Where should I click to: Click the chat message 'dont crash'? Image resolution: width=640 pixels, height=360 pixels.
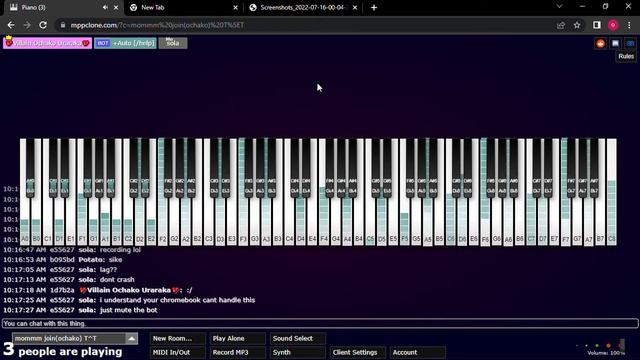coord(117,280)
